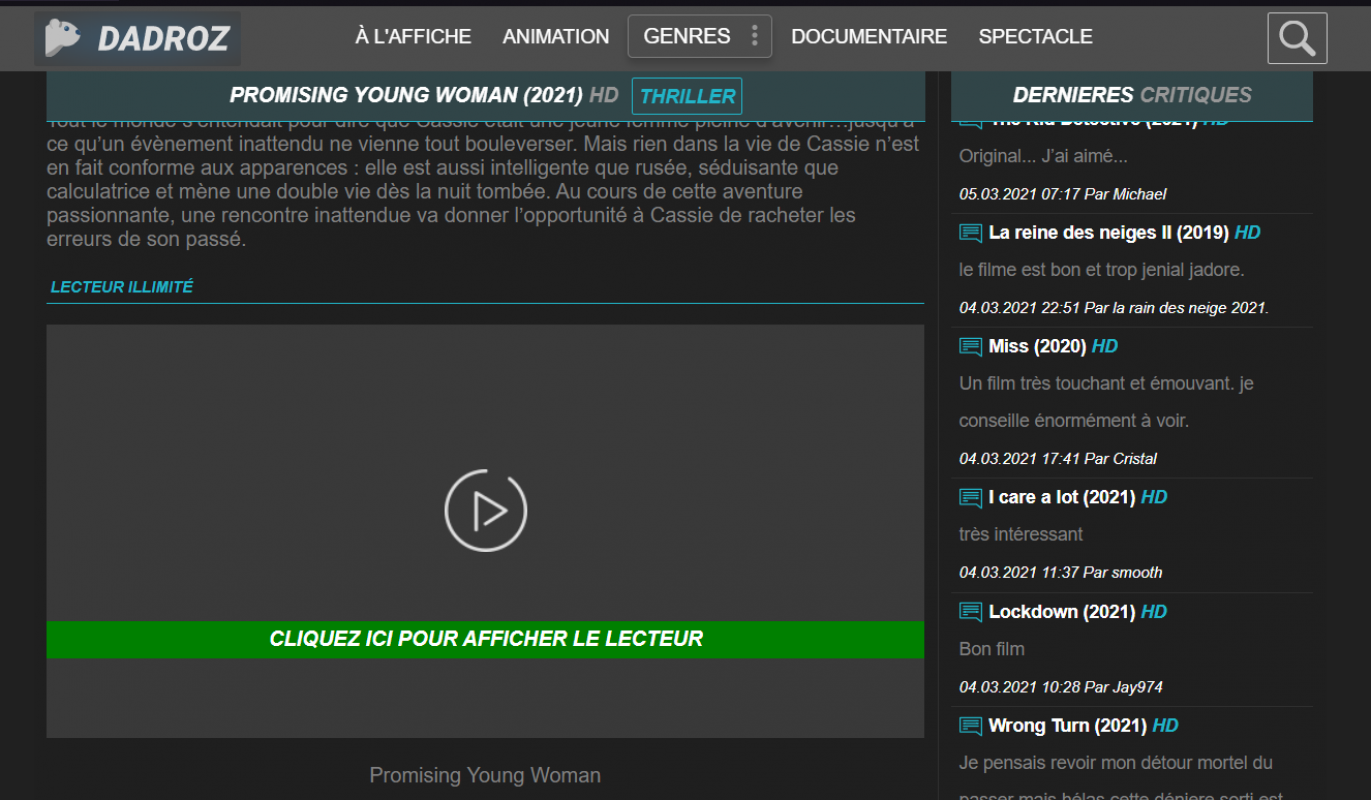
Task: Open the LECTEUR ILLIMITÉ tab
Action: click(122, 287)
